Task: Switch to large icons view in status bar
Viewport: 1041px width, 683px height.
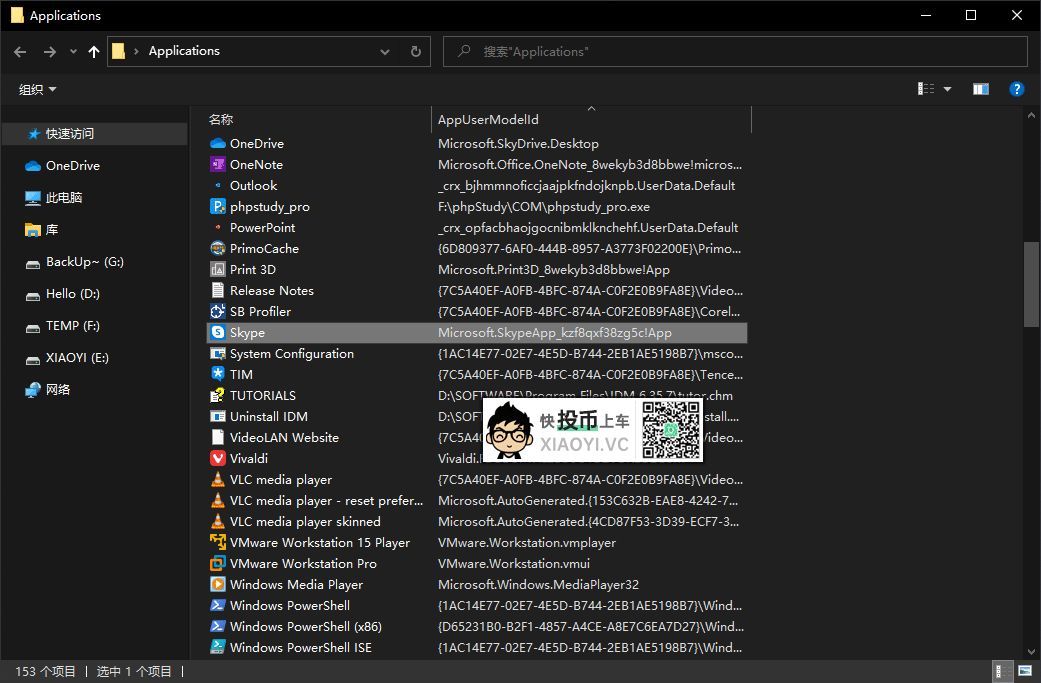Action: tap(1025, 671)
